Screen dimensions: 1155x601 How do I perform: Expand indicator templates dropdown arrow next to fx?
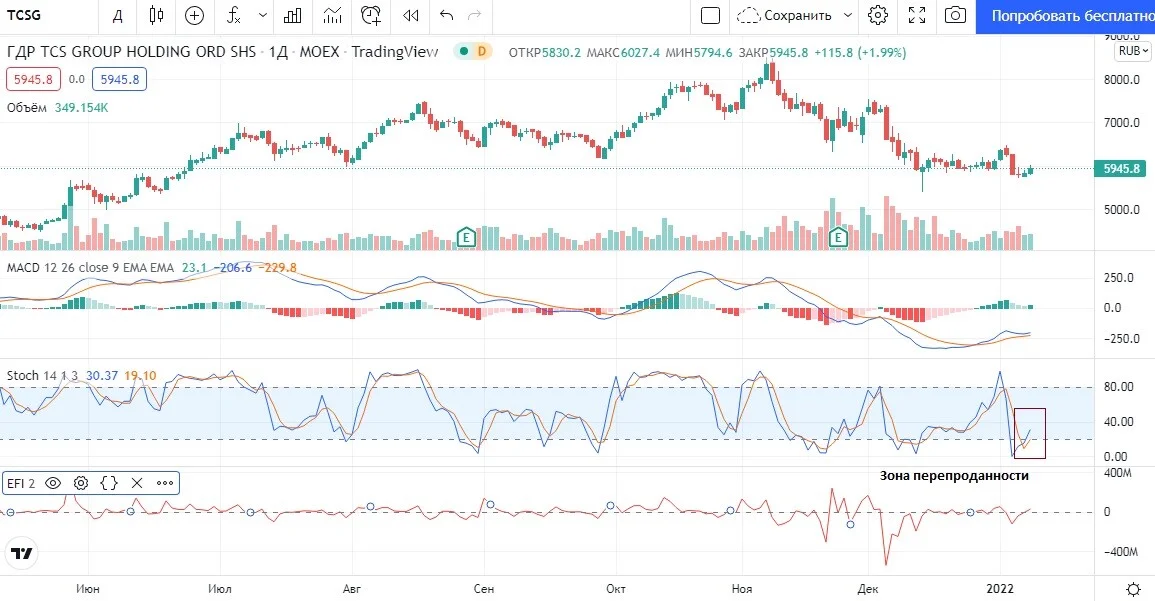(x=263, y=15)
